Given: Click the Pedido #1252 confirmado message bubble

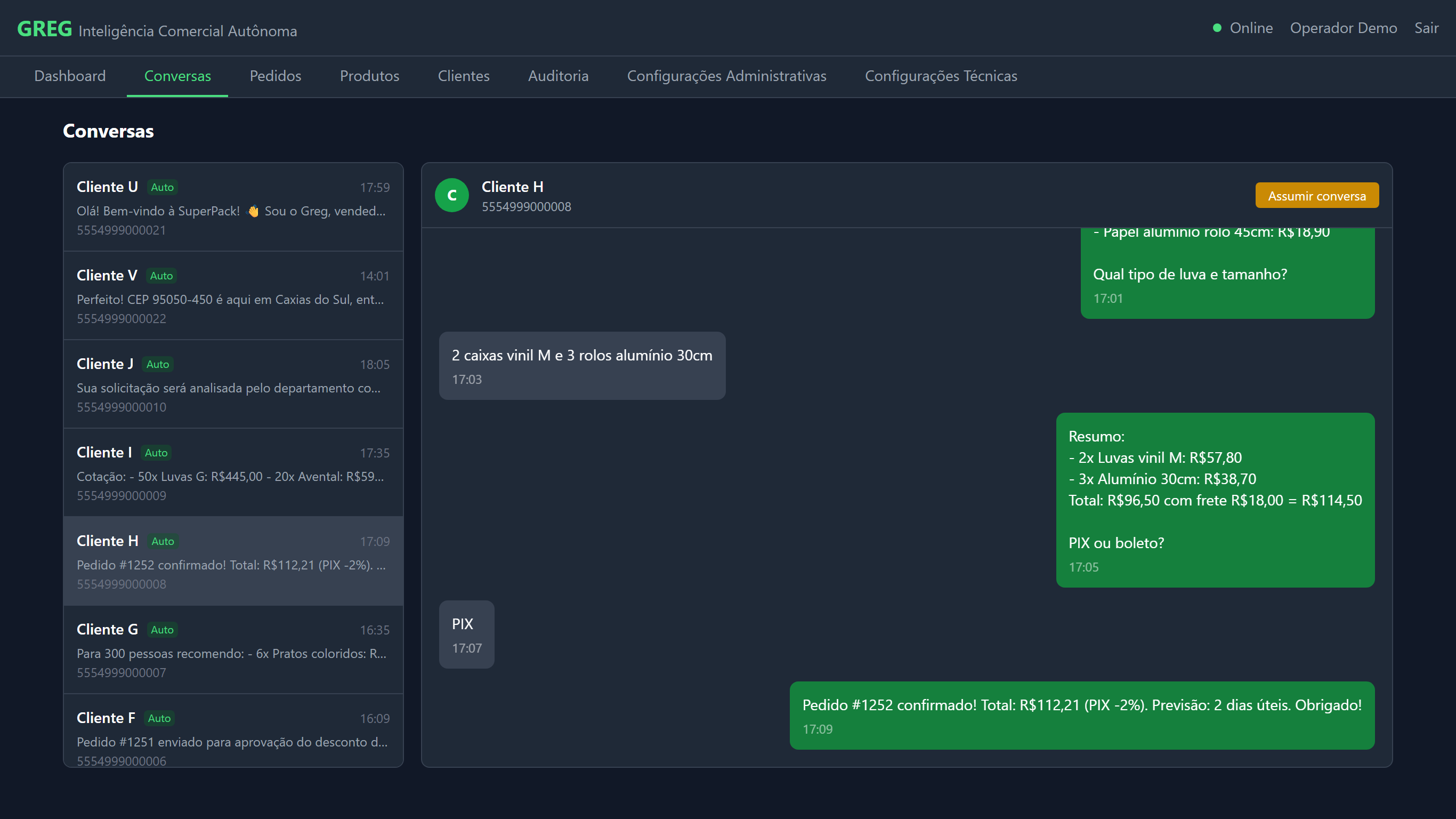Looking at the screenshot, I should (x=1081, y=715).
